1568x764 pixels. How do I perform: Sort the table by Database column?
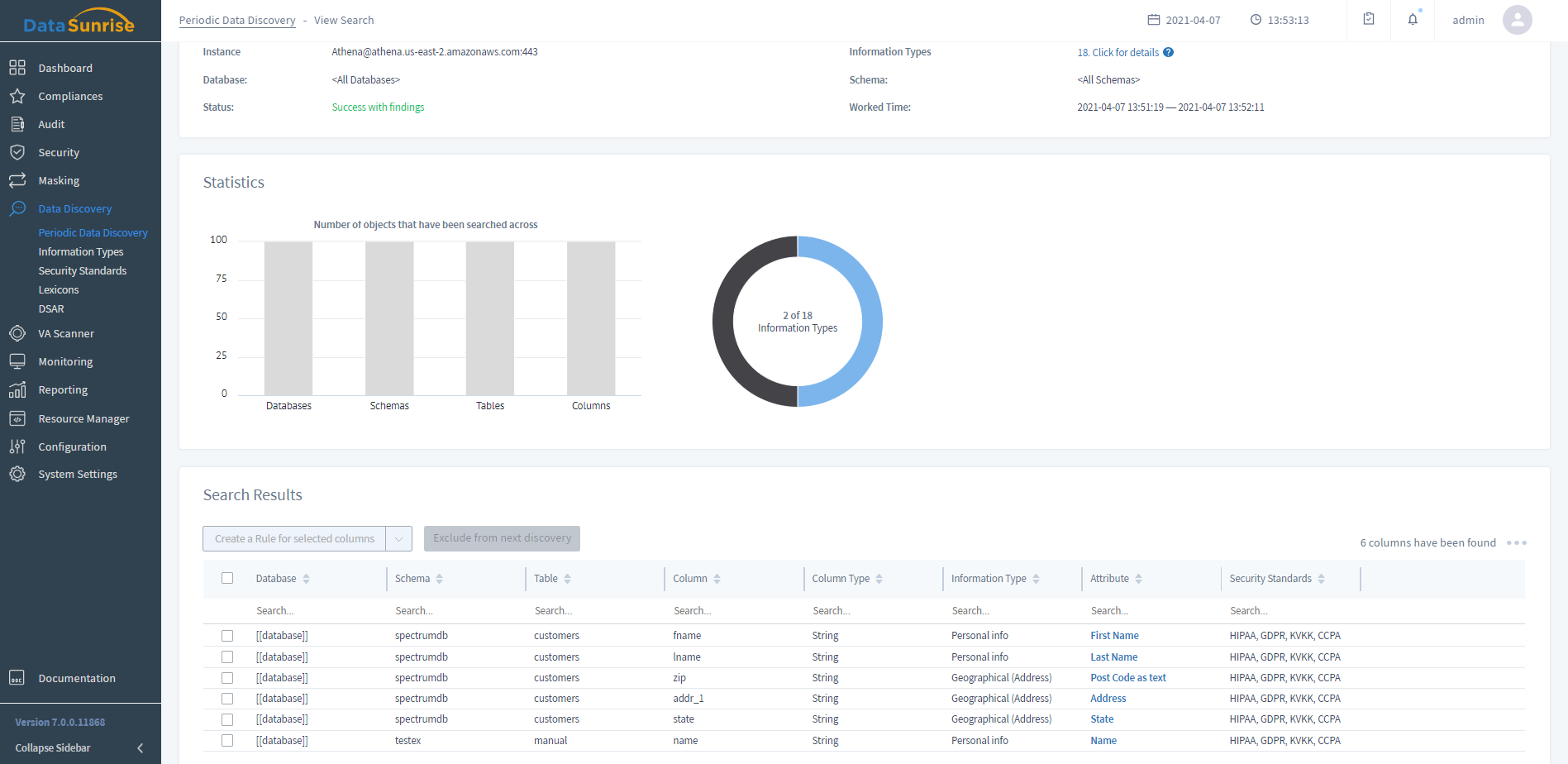306,579
